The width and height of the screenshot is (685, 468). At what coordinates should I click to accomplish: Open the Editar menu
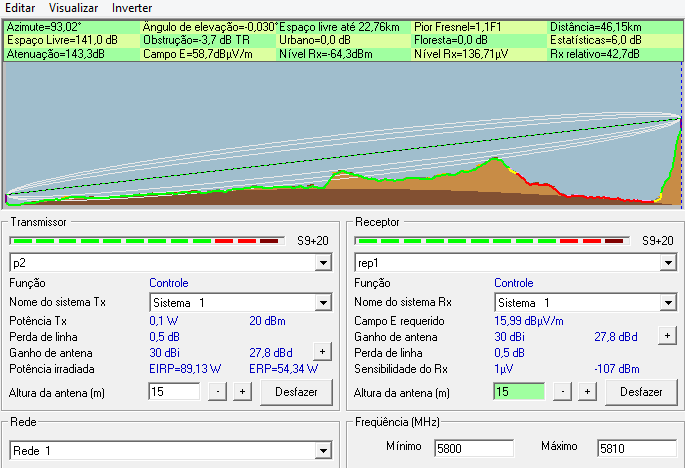[20, 8]
